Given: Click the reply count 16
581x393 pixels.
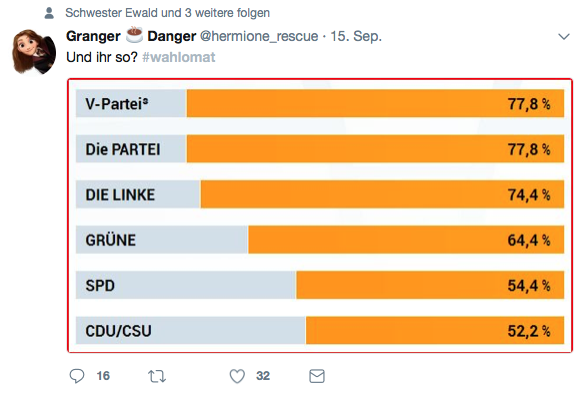Looking at the screenshot, I should (x=103, y=376).
